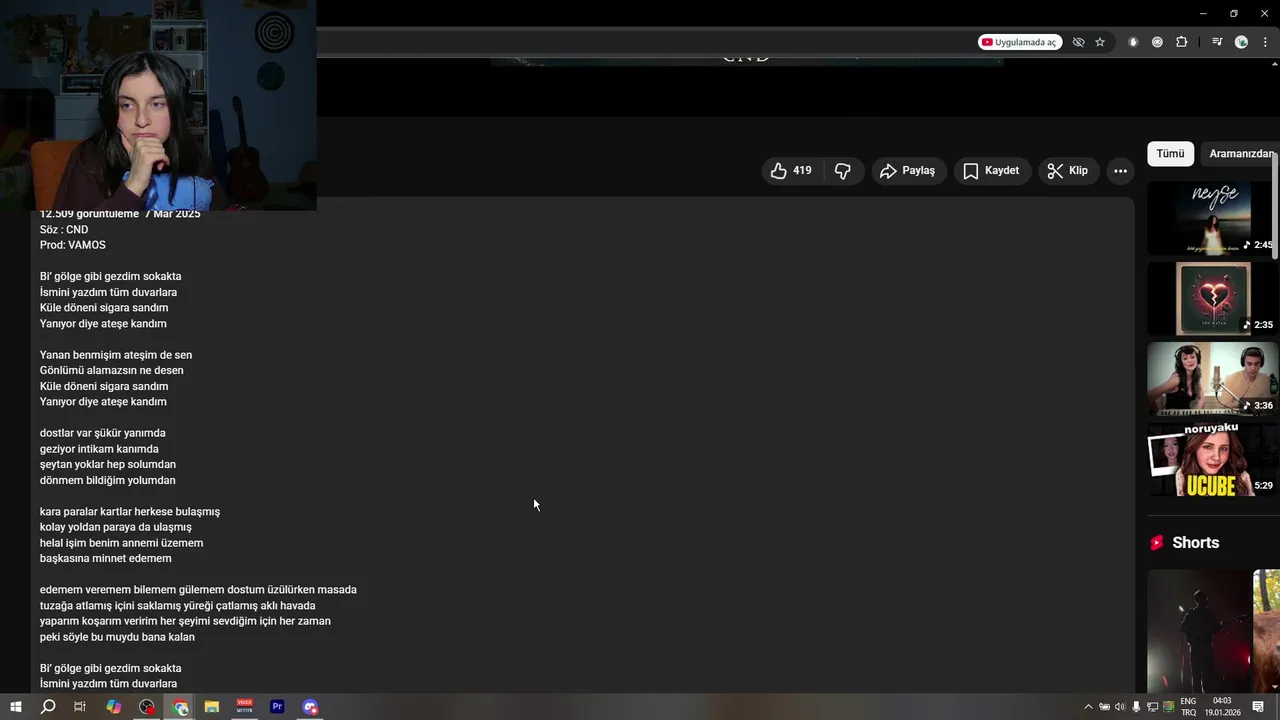
Task: Switch the ENG TRQ input language
Action: [x=1188, y=707]
